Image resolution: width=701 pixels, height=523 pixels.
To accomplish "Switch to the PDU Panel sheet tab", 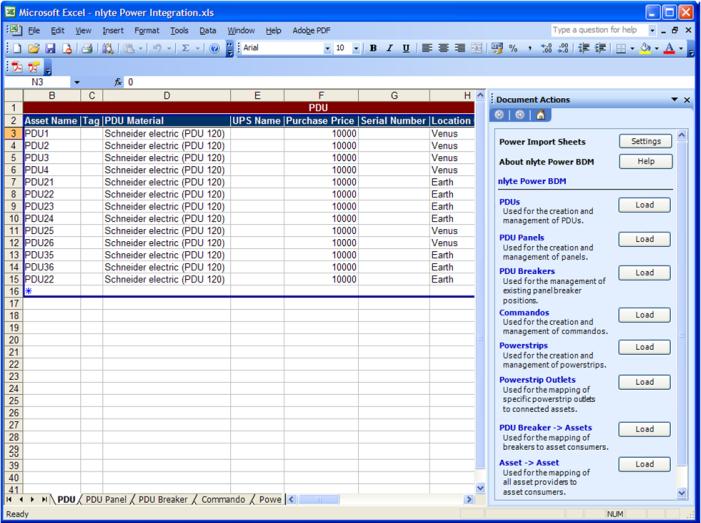I will pyautogui.click(x=106, y=499).
